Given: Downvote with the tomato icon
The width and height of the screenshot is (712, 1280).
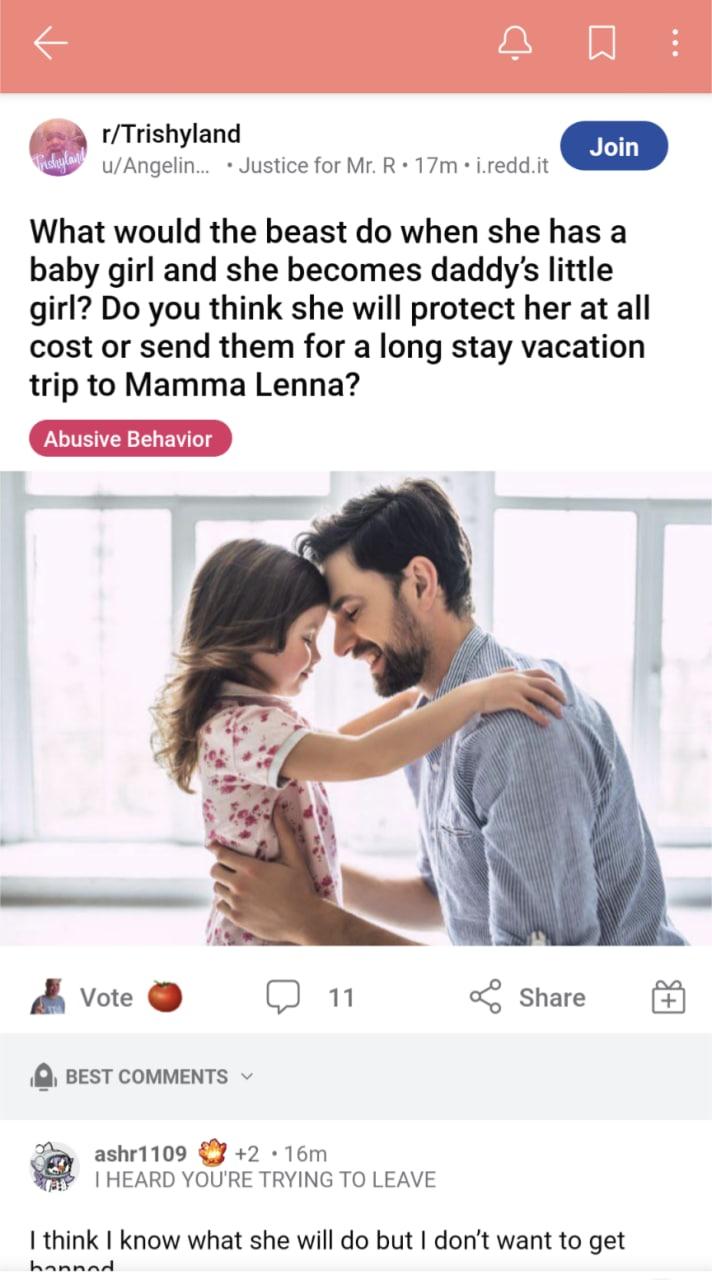Looking at the screenshot, I should pos(165,997).
